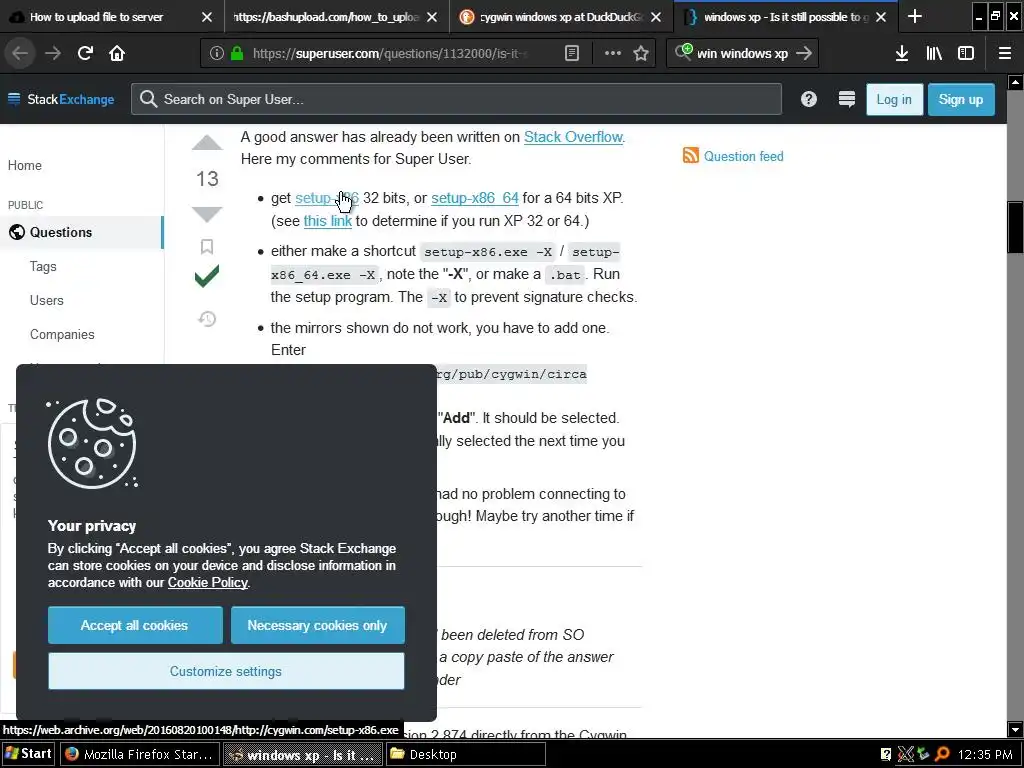This screenshot has height=768, width=1024.
Task: Switch to cygwin DuckDuckGo tab
Action: (560, 17)
